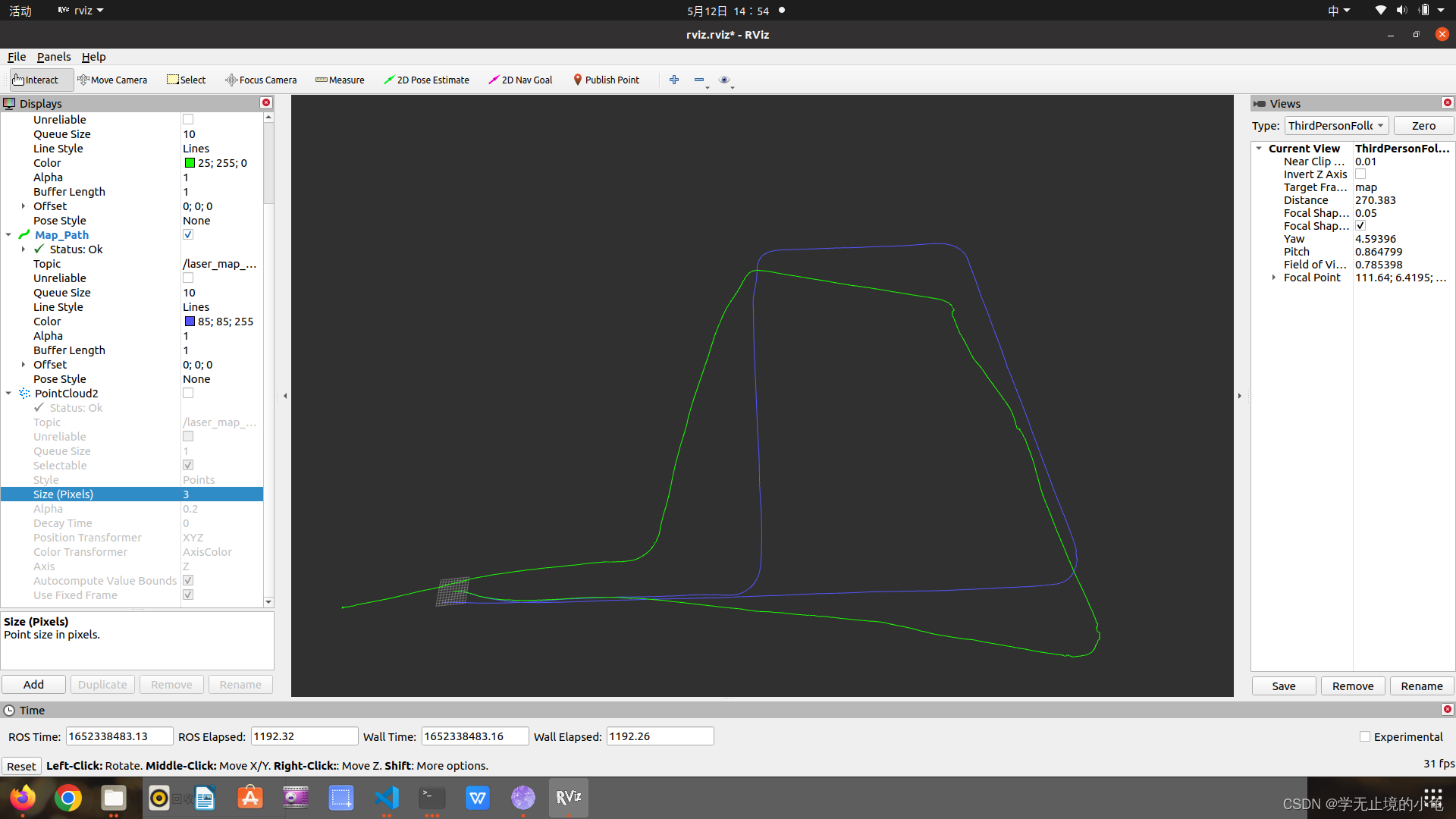Image resolution: width=1456 pixels, height=819 pixels.
Task: Launch Visual Studio Code from the dock
Action: coord(387,798)
